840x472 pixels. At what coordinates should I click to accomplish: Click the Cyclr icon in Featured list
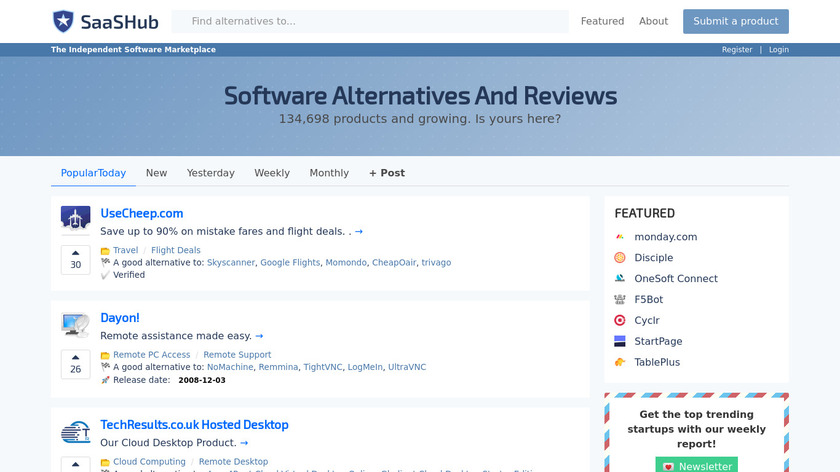click(x=621, y=321)
